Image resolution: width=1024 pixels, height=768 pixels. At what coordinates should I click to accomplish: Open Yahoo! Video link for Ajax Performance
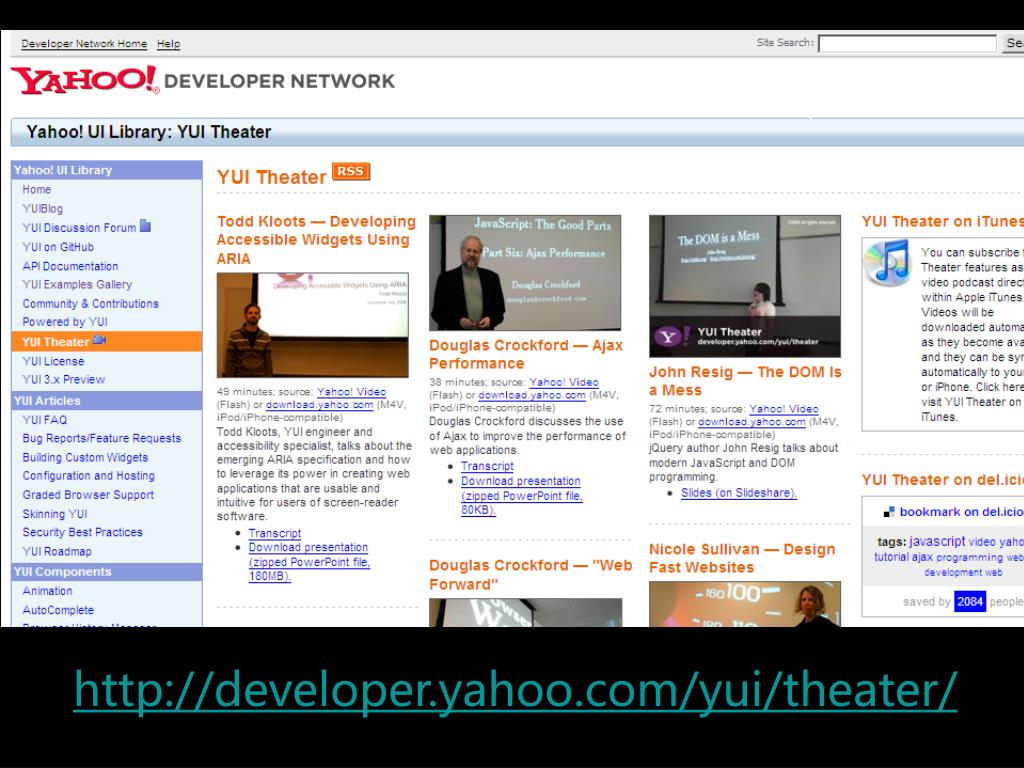[564, 382]
